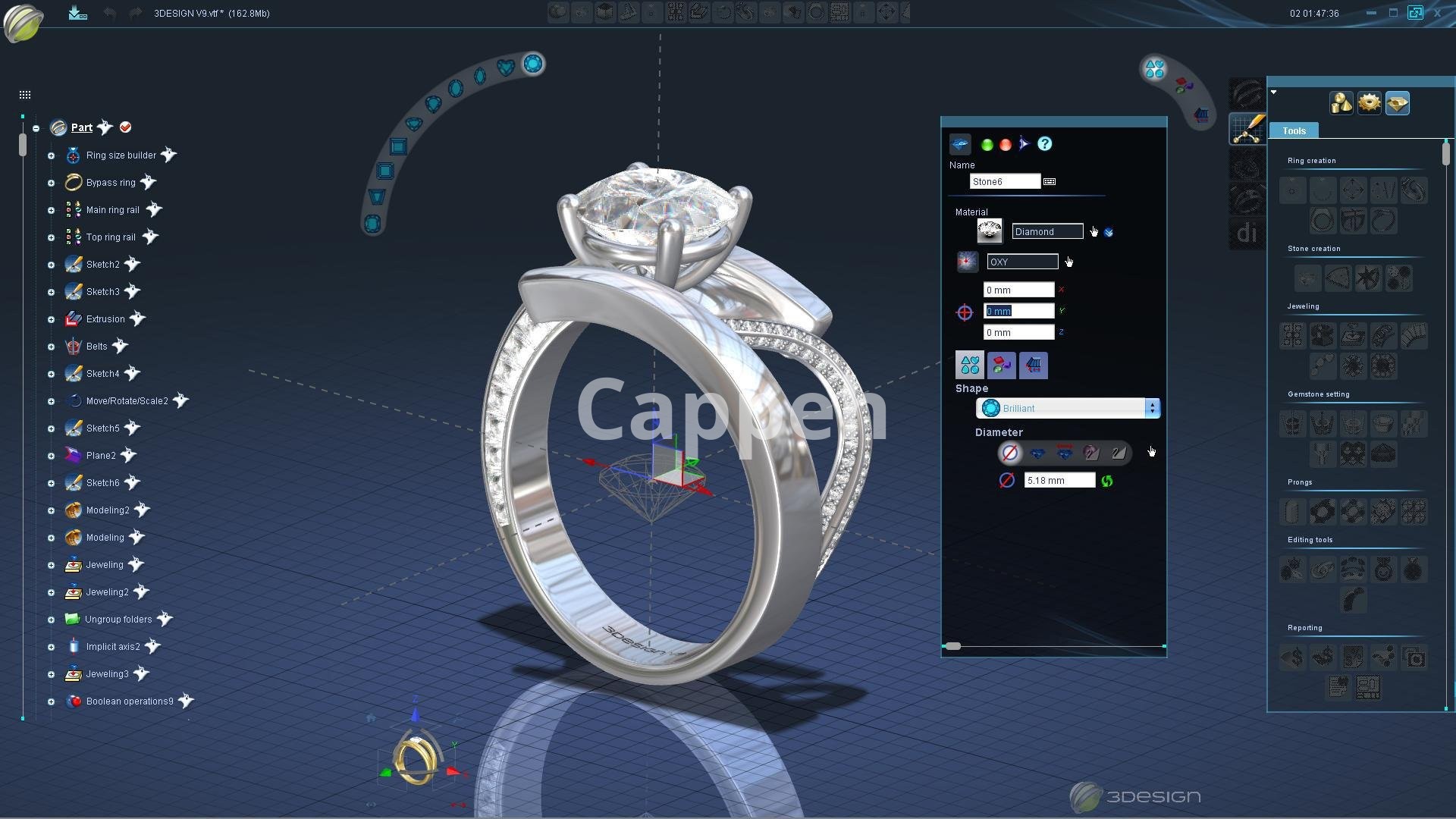Click the Jeweling2 tree entry
1456x819 pixels.
pos(107,592)
